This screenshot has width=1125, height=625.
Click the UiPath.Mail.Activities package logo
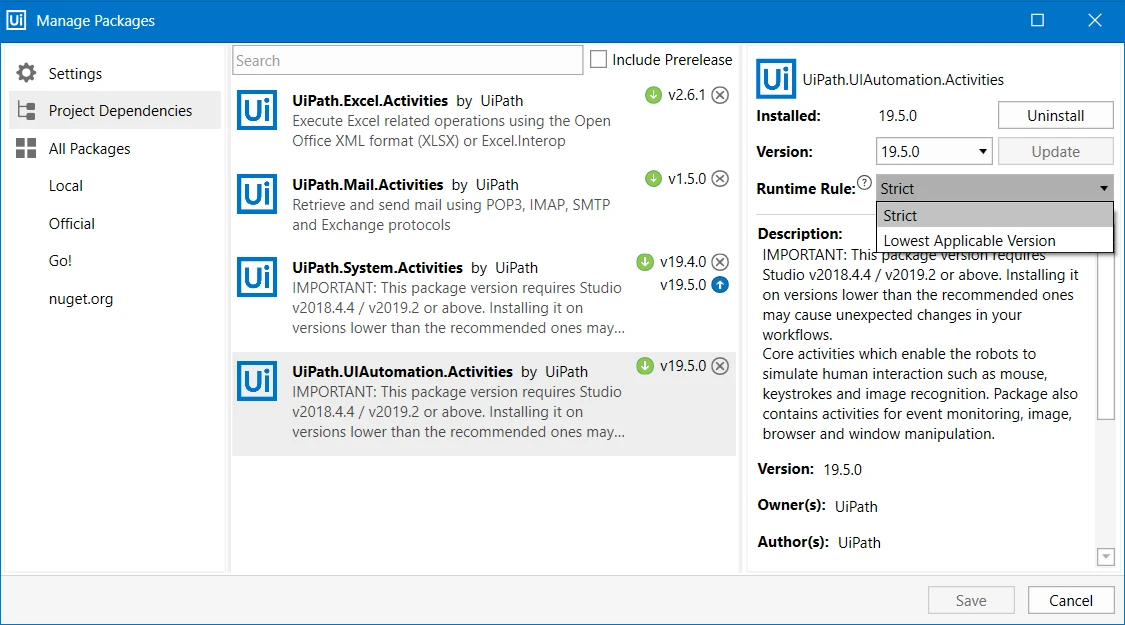point(257,194)
